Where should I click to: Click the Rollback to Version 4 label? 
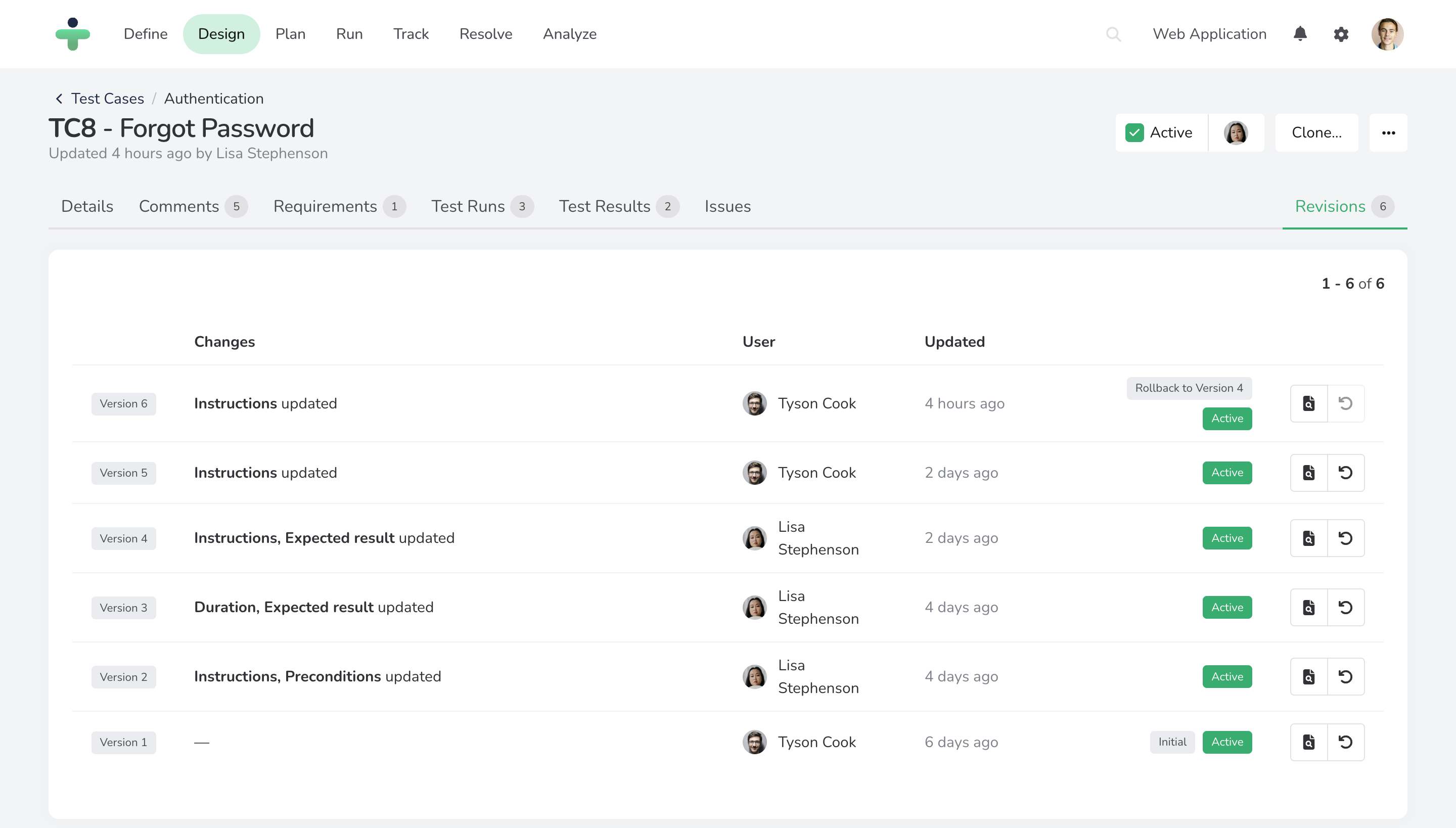tap(1189, 388)
